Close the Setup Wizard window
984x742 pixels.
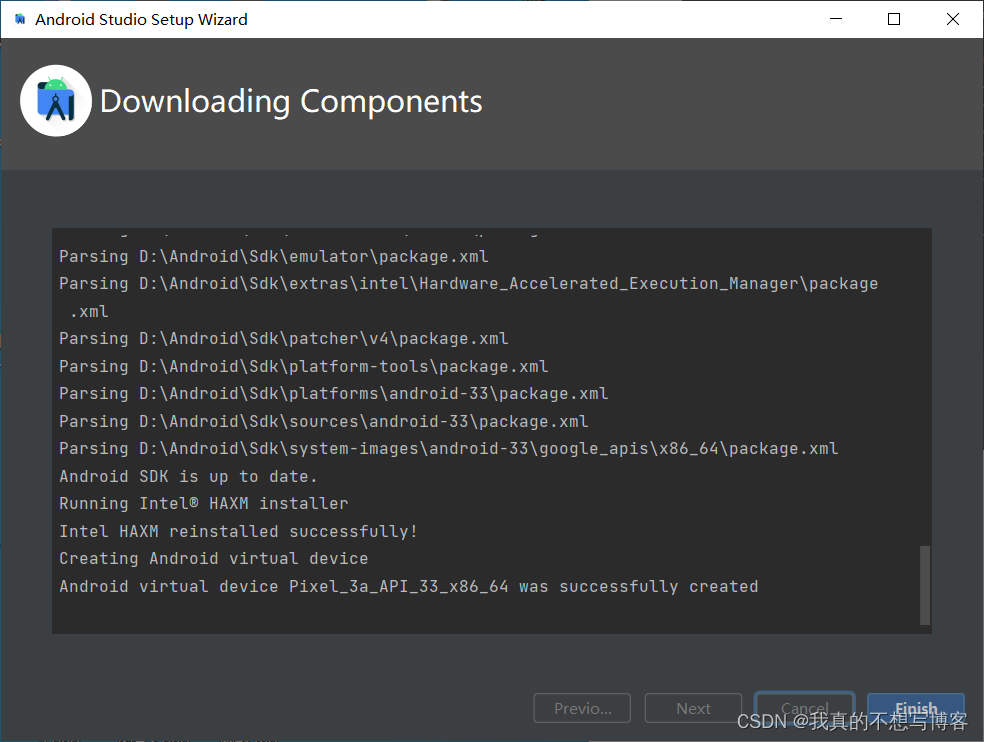(x=953, y=19)
